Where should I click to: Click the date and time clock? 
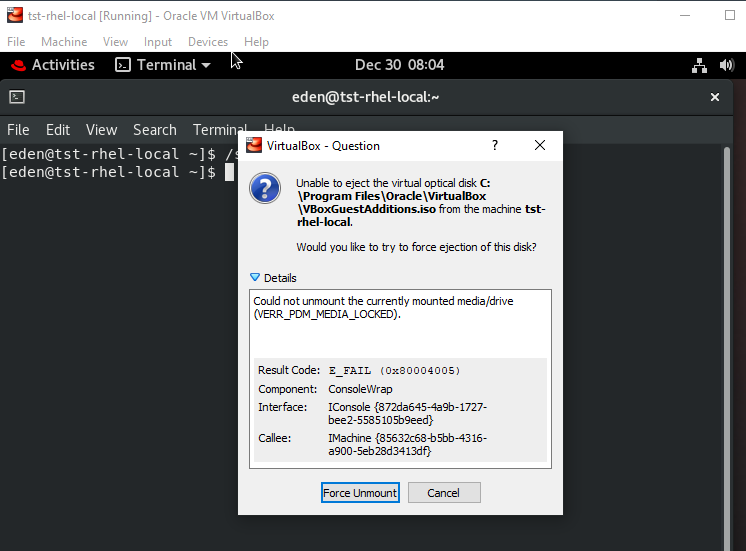tap(400, 65)
